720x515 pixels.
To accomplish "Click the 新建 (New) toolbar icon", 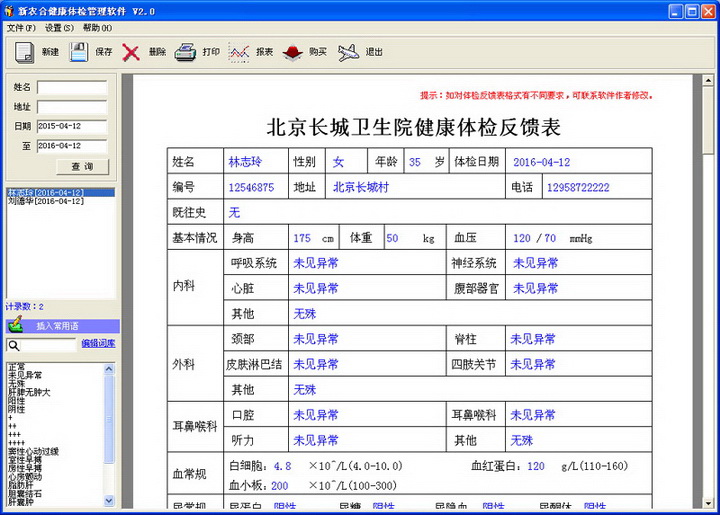I will coord(25,52).
